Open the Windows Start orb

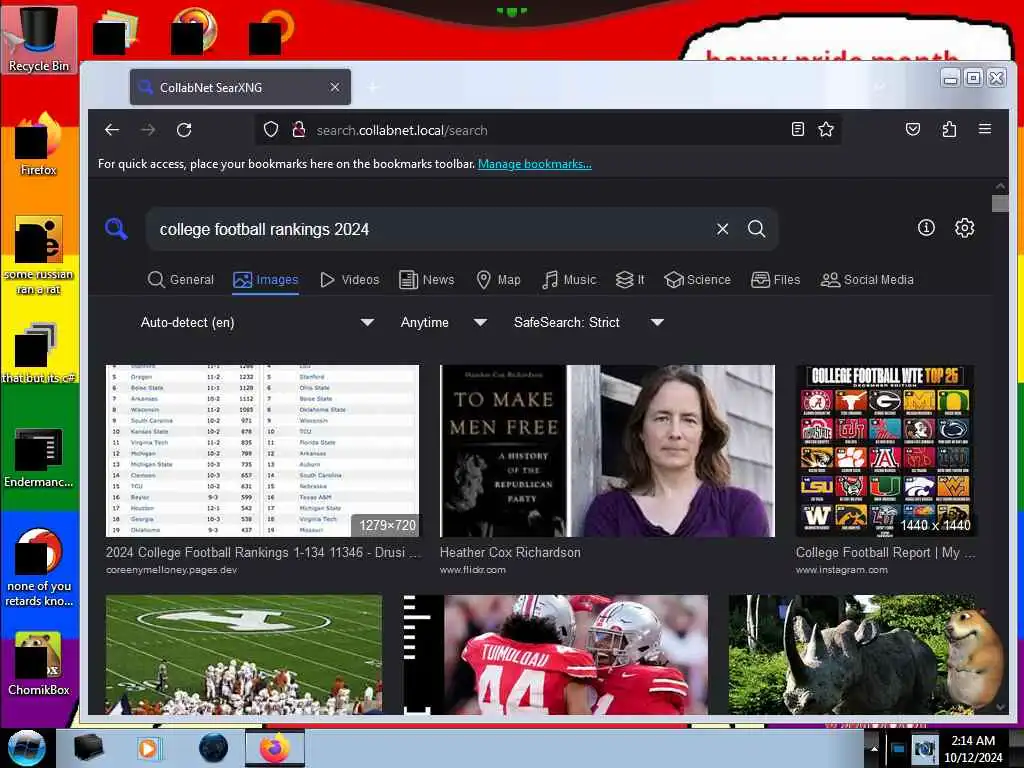pyautogui.click(x=26, y=748)
